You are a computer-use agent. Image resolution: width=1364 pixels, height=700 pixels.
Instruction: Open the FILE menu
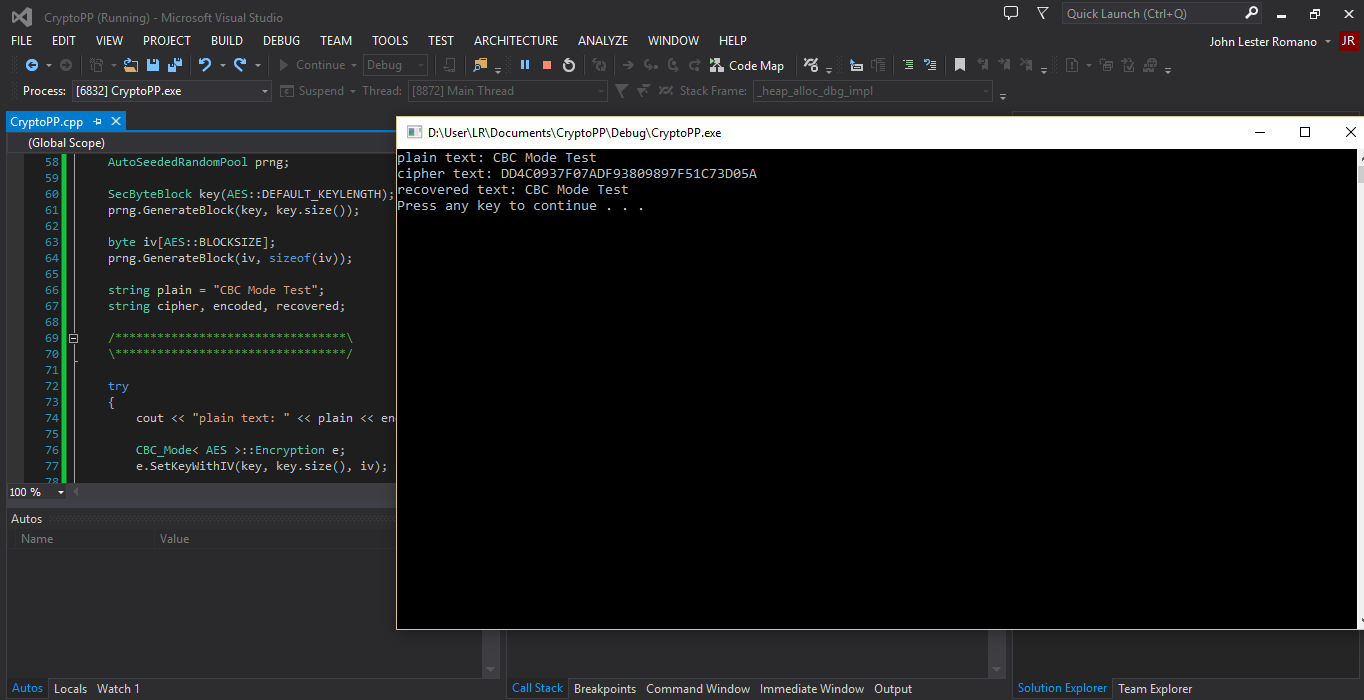[21, 41]
